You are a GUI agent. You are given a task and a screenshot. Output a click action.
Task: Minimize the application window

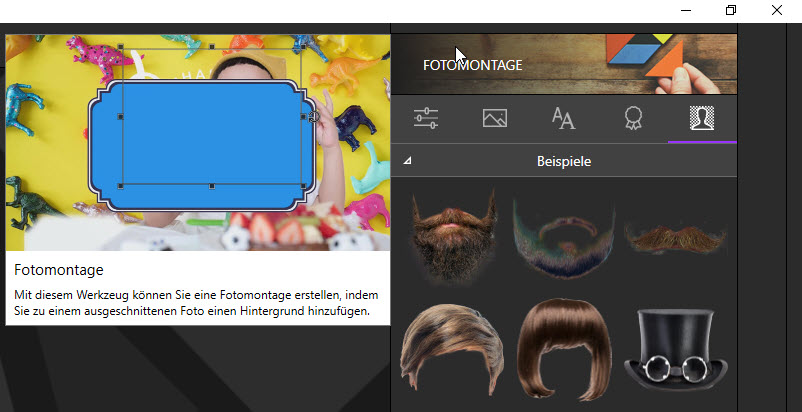coord(686,11)
